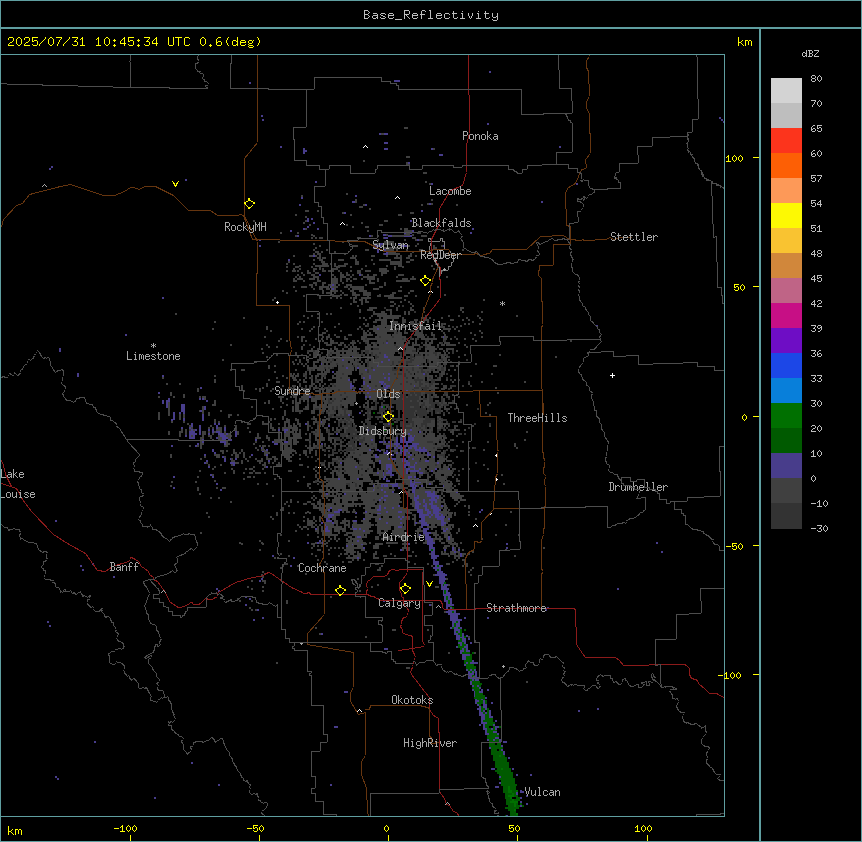Click the km unit label at bottom left

[x=14, y=830]
